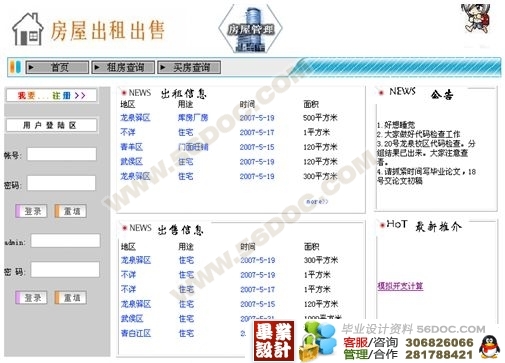Click the cartoon character icon top right
The height and width of the screenshot is (363, 505).
pos(477,19)
